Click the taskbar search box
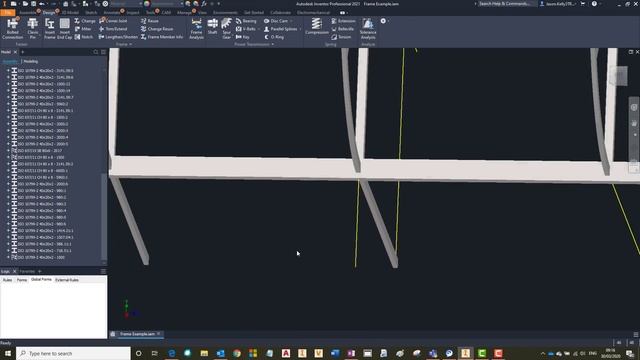Screen dimensions: 640x360 (73, 353)
